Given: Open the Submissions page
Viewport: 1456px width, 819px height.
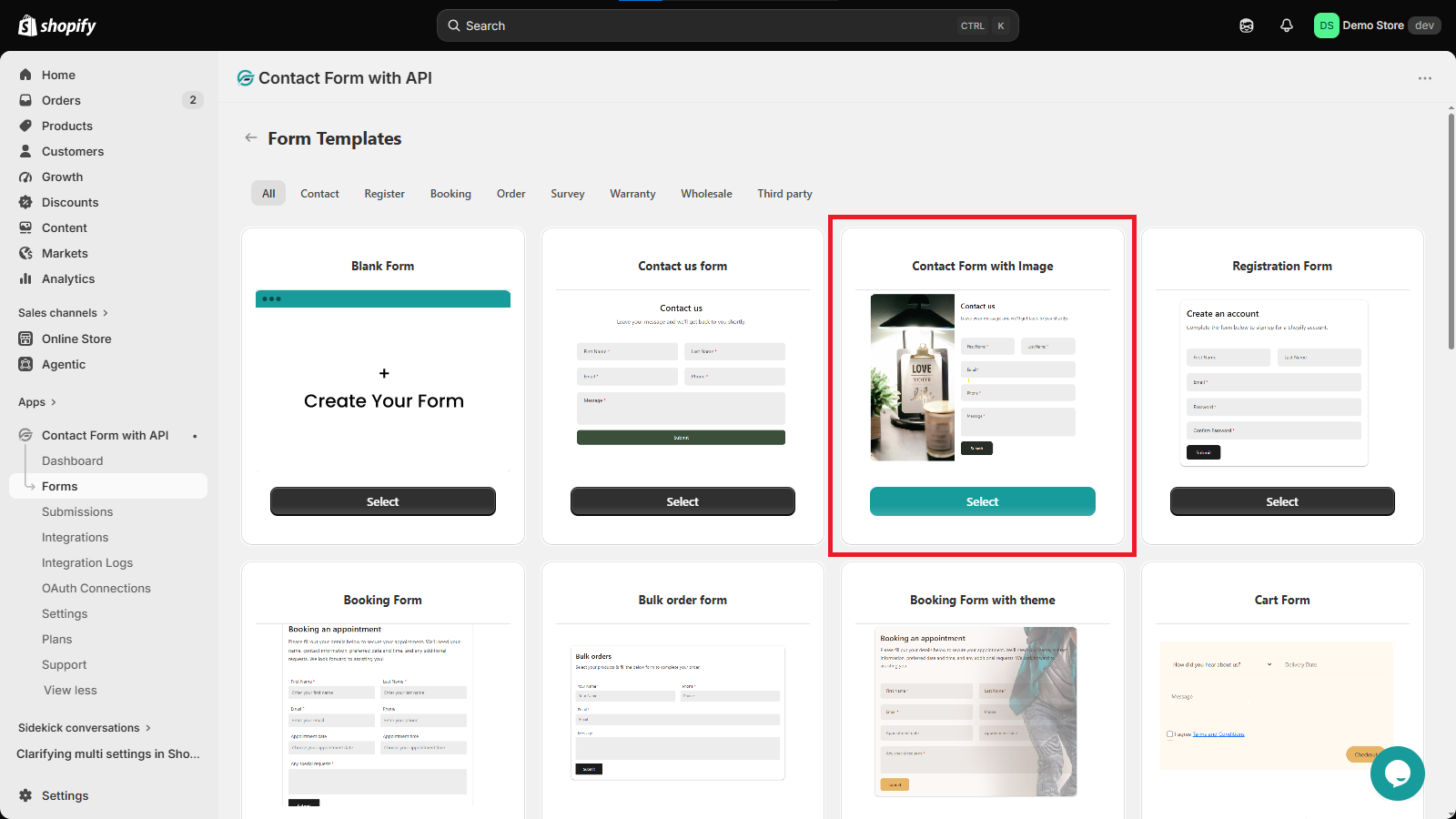Looking at the screenshot, I should point(77,511).
